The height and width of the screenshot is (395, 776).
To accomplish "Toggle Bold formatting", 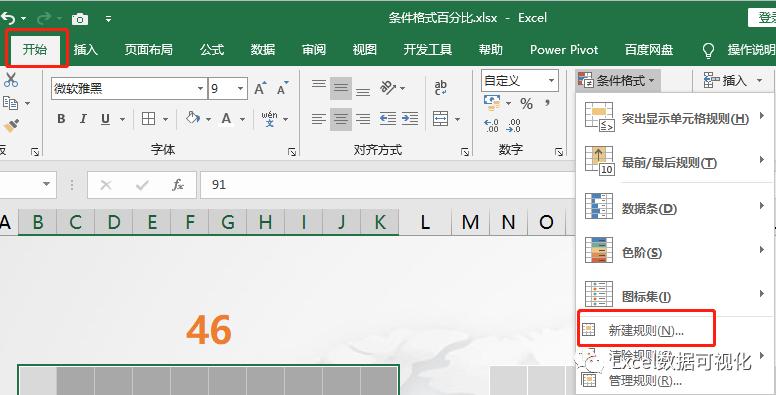I will 61,119.
